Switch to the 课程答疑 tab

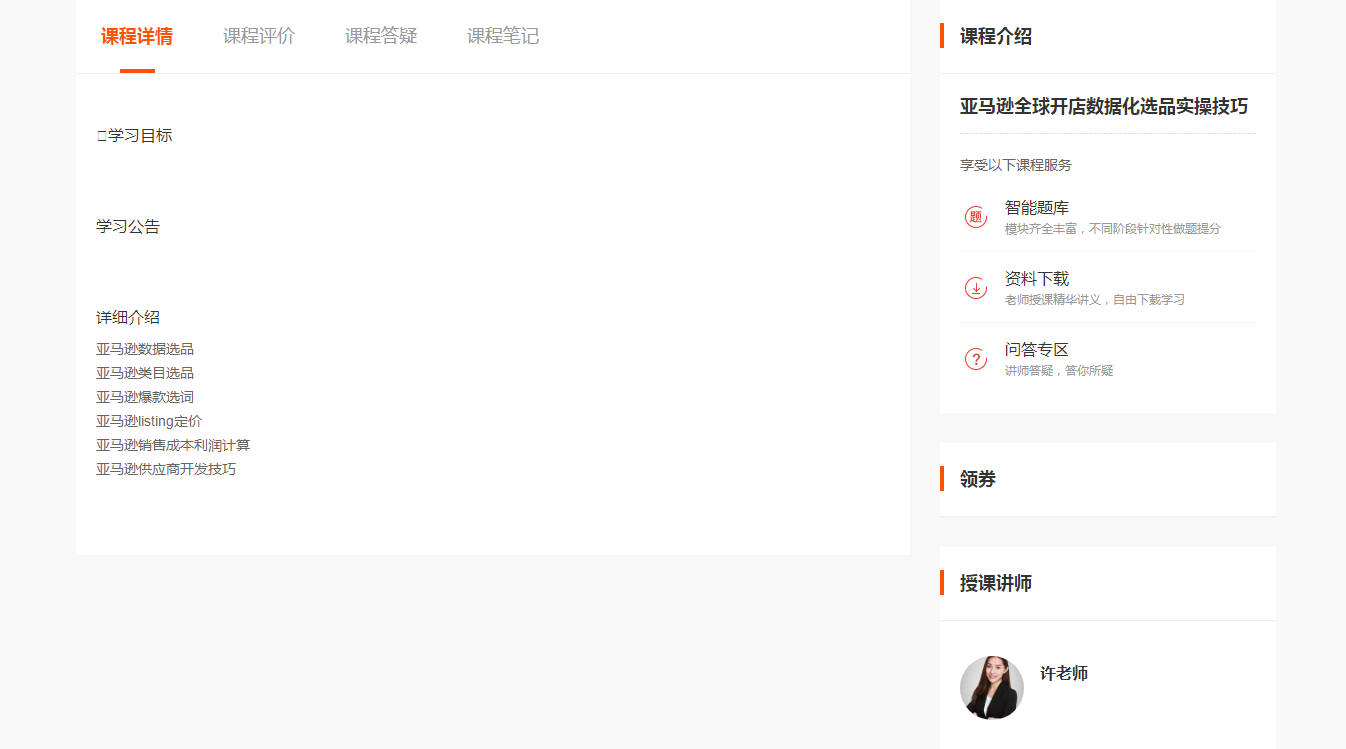point(381,37)
